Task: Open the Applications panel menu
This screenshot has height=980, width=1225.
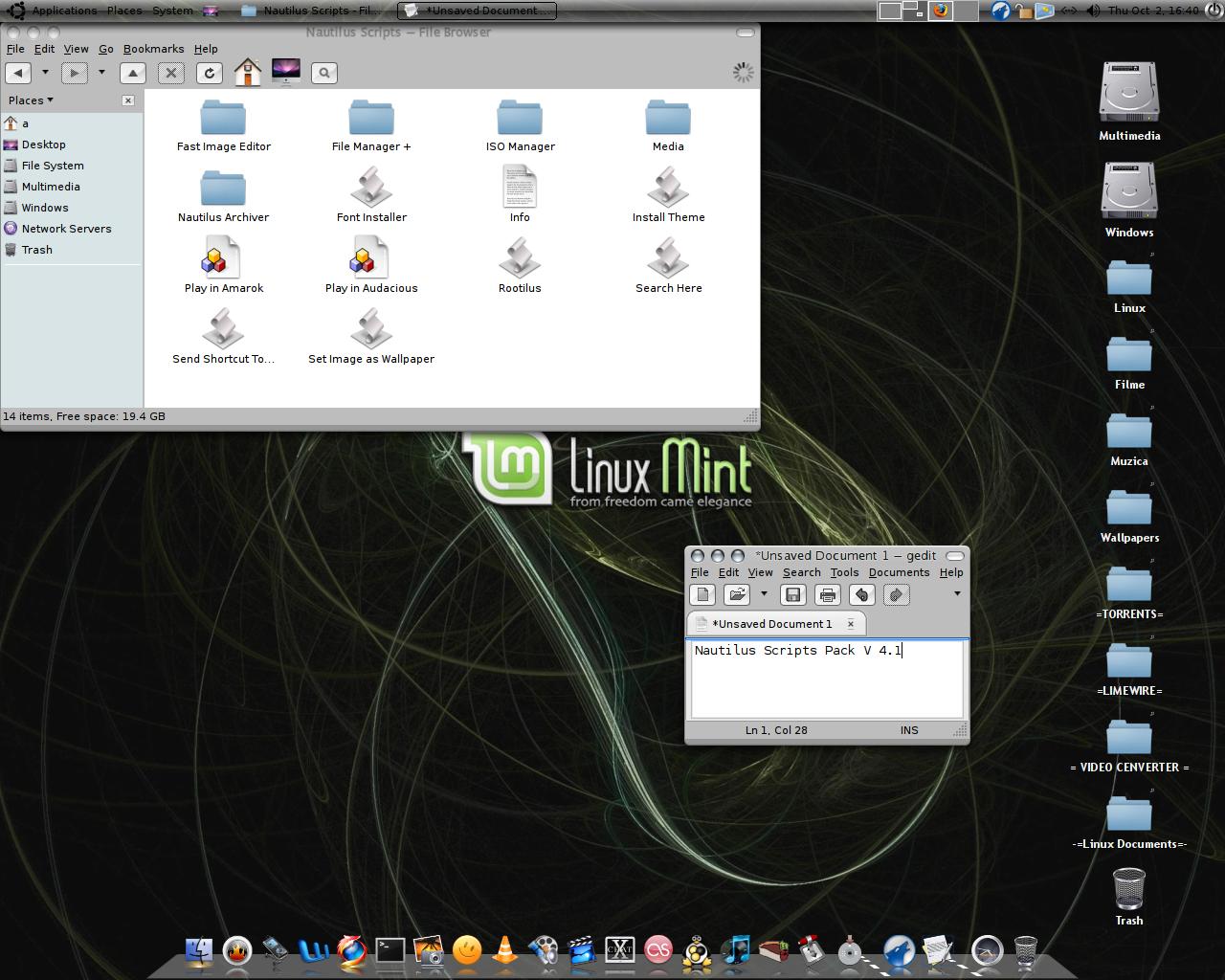Action: tap(64, 11)
